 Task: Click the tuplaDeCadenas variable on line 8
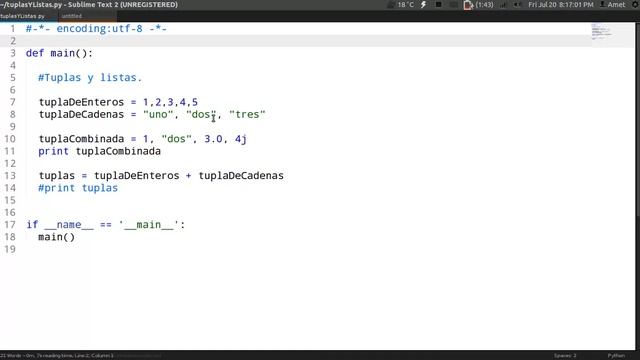coord(81,114)
